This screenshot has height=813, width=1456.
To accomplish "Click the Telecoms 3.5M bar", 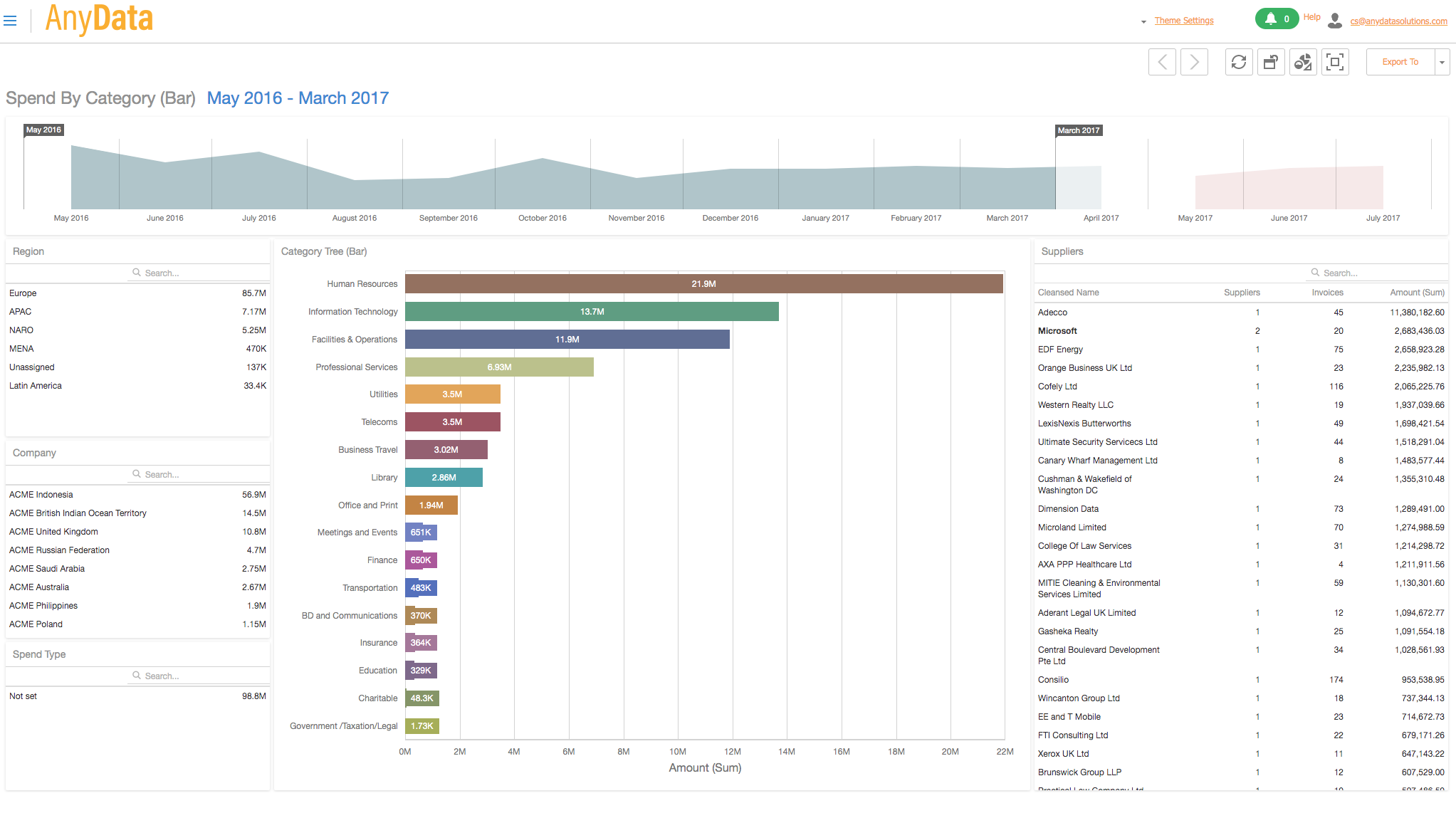I will [x=453, y=422].
